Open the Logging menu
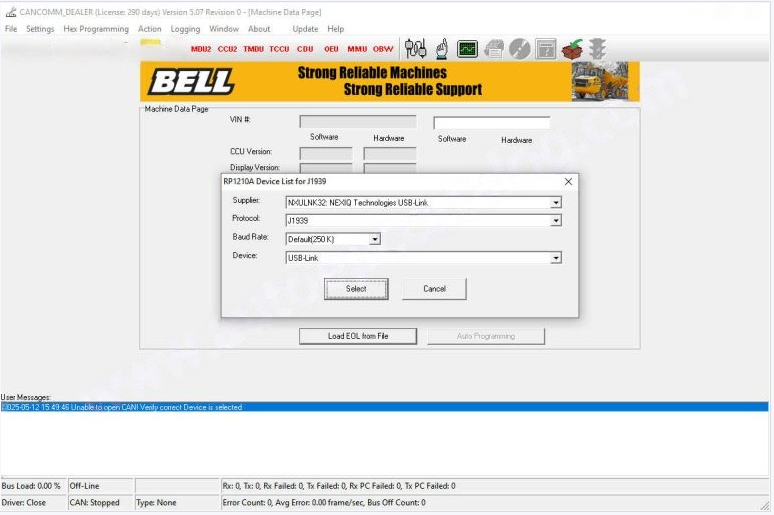Image resolution: width=774 pixels, height=515 pixels. pos(185,29)
